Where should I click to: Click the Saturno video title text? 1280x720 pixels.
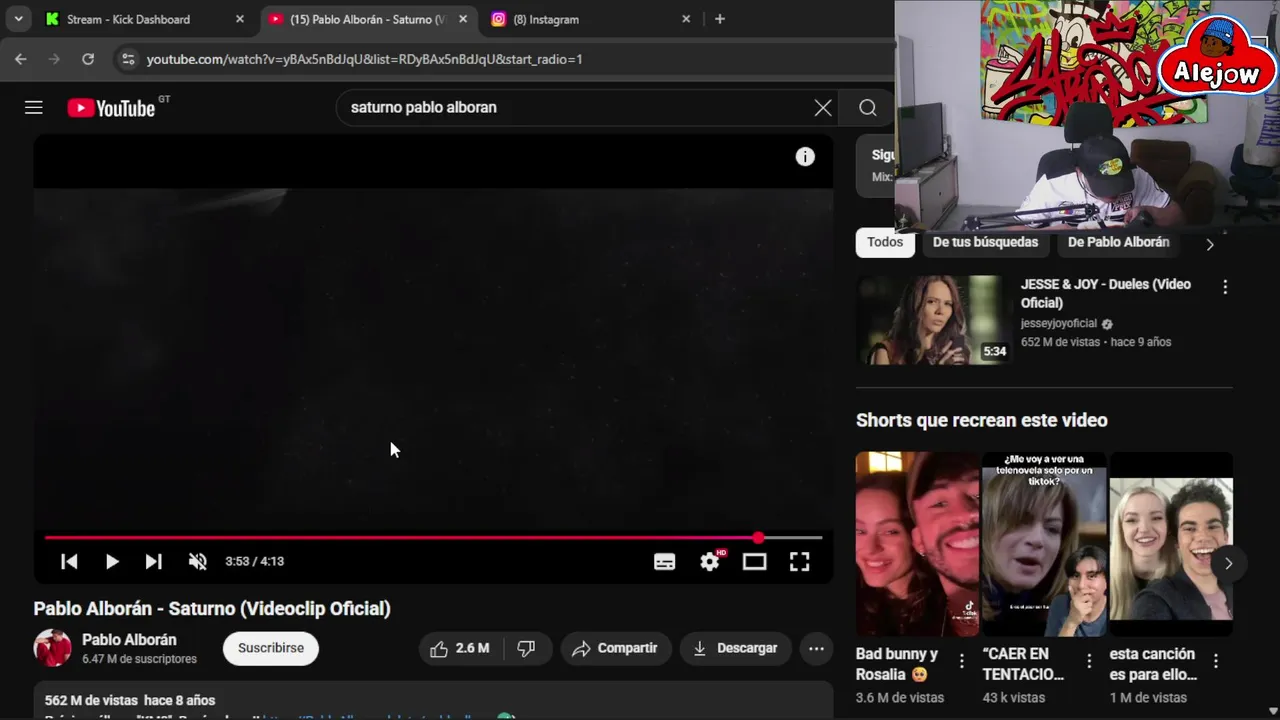pos(212,609)
